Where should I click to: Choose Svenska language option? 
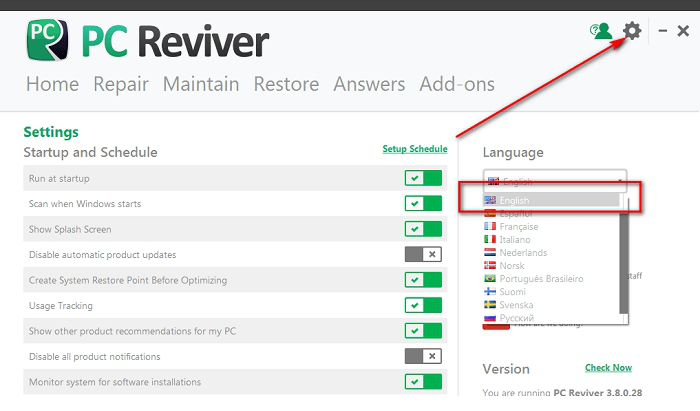point(516,304)
